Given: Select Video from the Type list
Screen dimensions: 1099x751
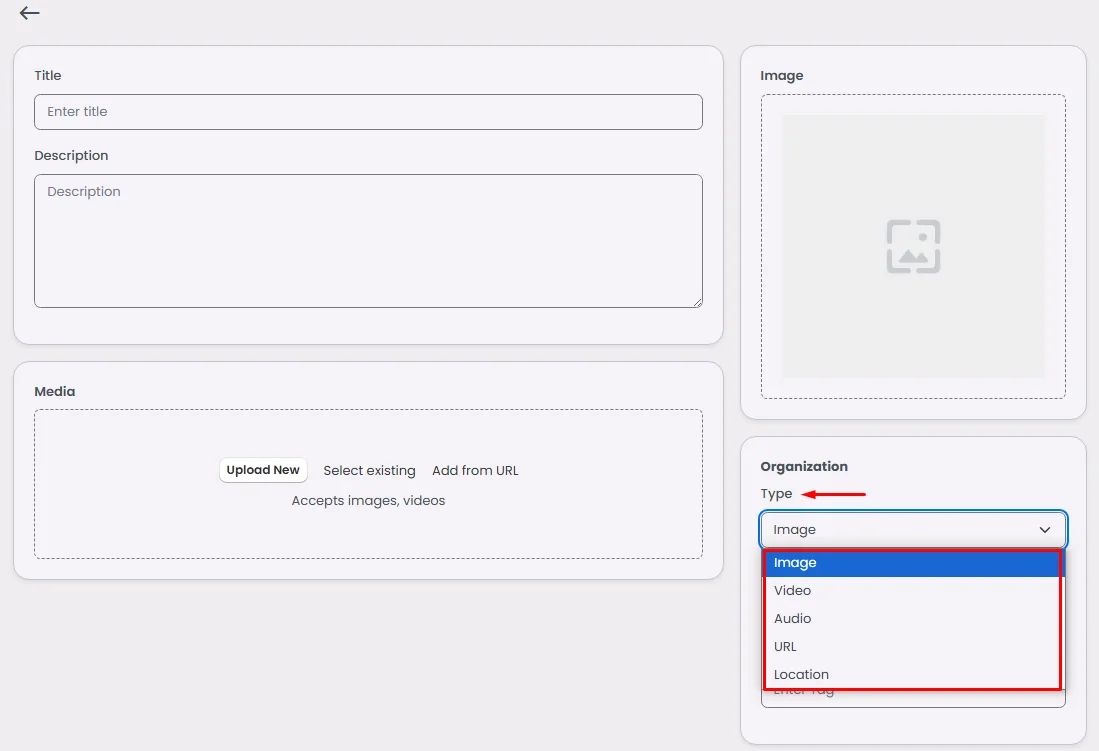Looking at the screenshot, I should point(911,591).
